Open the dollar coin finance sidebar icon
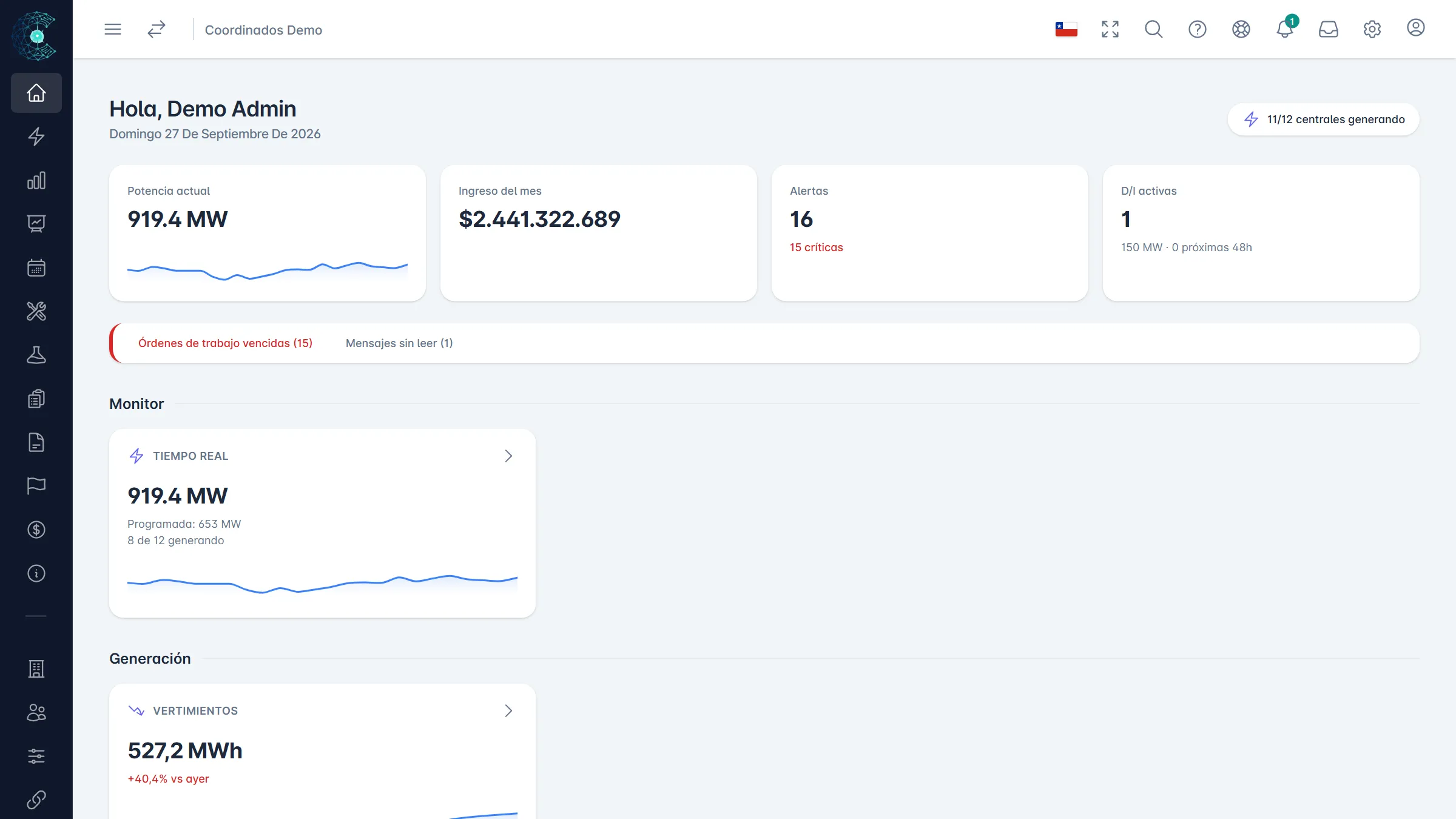Image resolution: width=1456 pixels, height=819 pixels. [x=36, y=530]
